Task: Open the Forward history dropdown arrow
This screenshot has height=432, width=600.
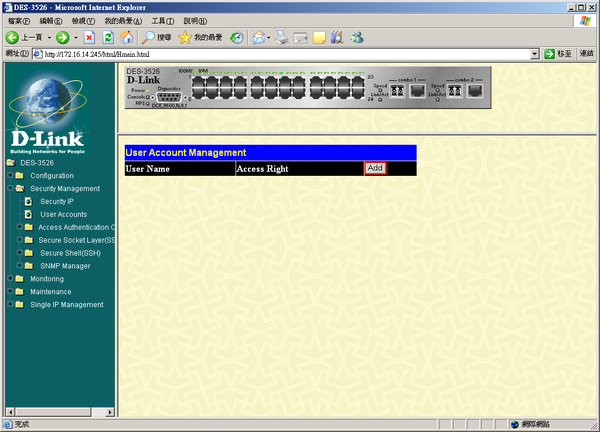Action: [x=75, y=37]
